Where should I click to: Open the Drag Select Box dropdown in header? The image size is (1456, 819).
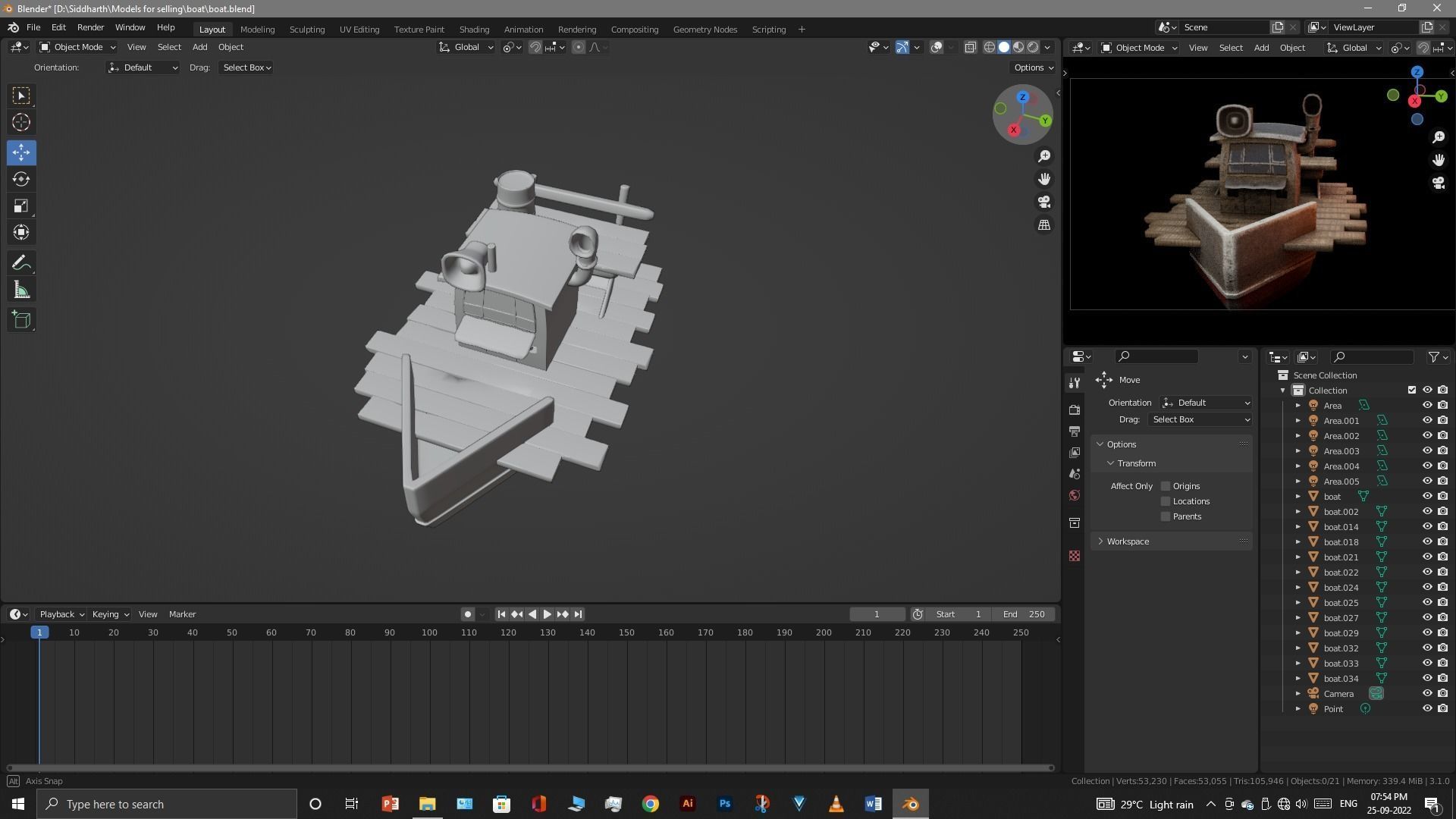246,67
